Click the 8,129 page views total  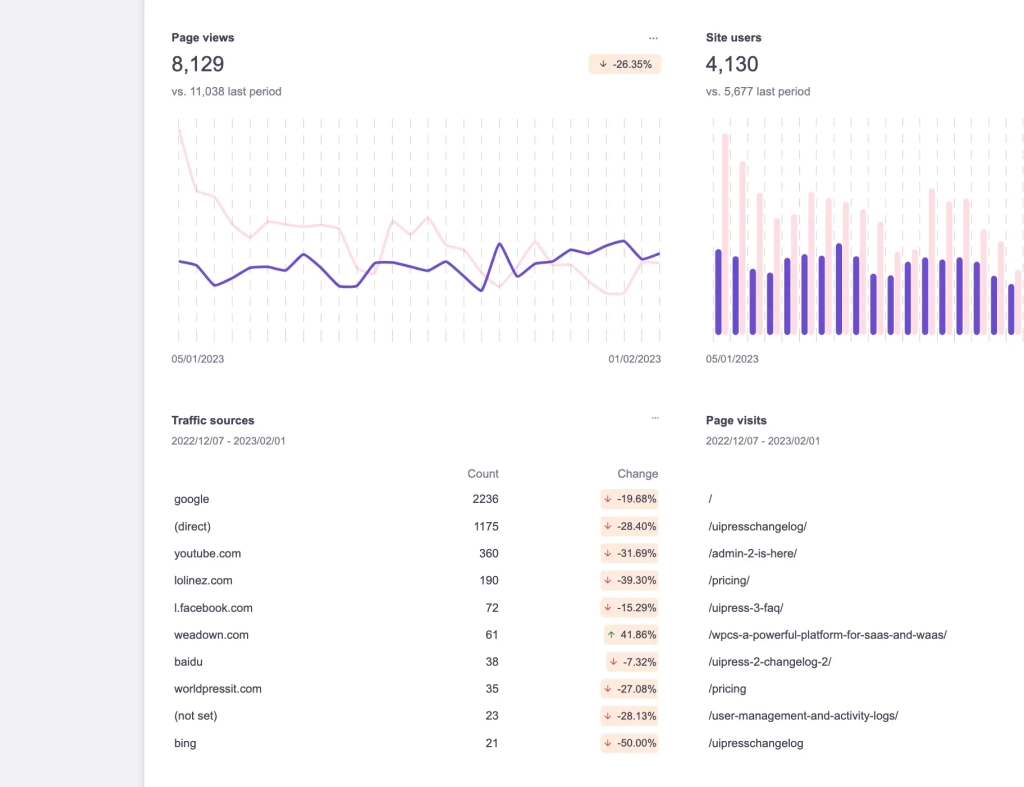[198, 64]
